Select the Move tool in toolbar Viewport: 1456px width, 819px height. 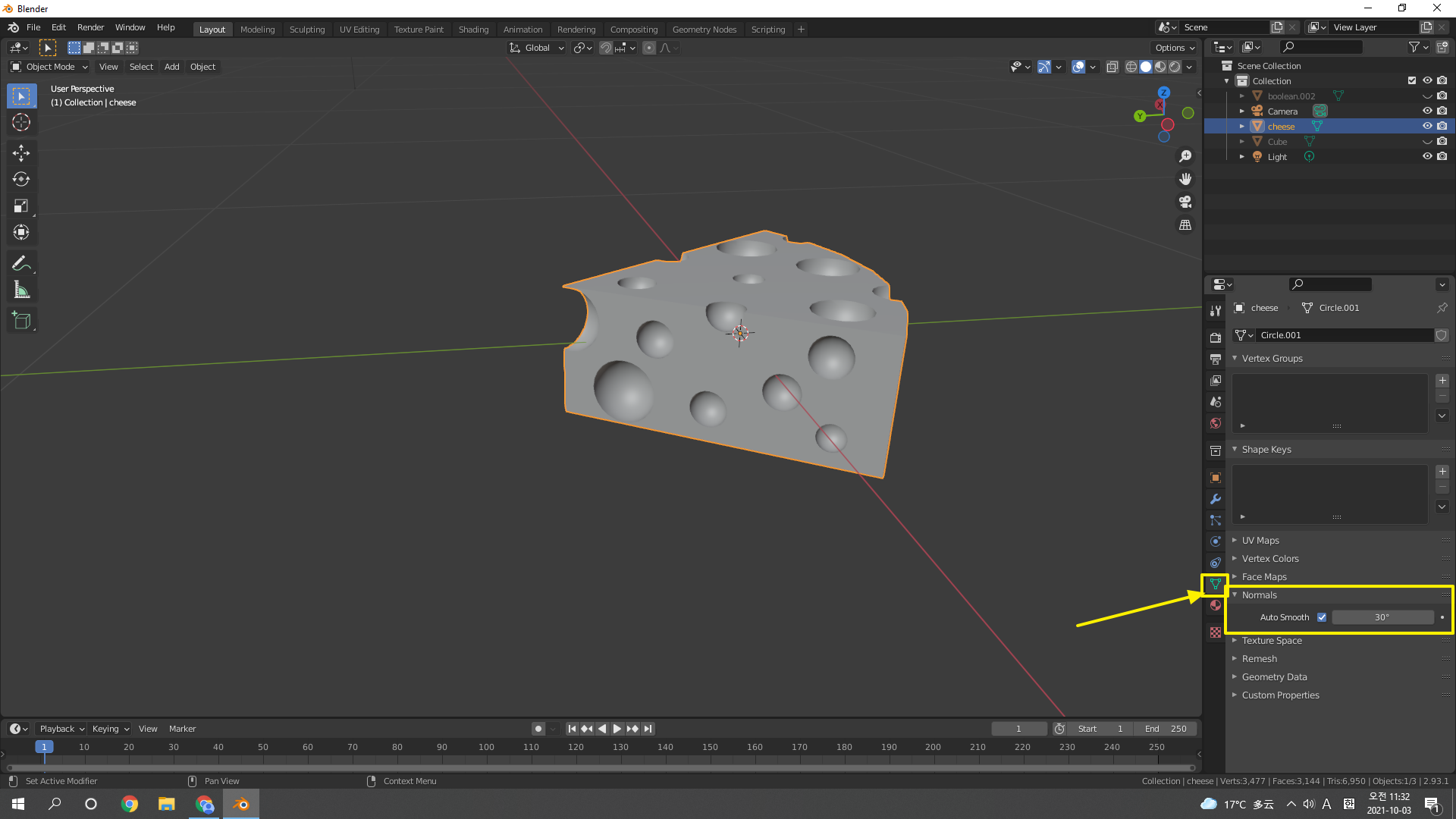[x=21, y=152]
